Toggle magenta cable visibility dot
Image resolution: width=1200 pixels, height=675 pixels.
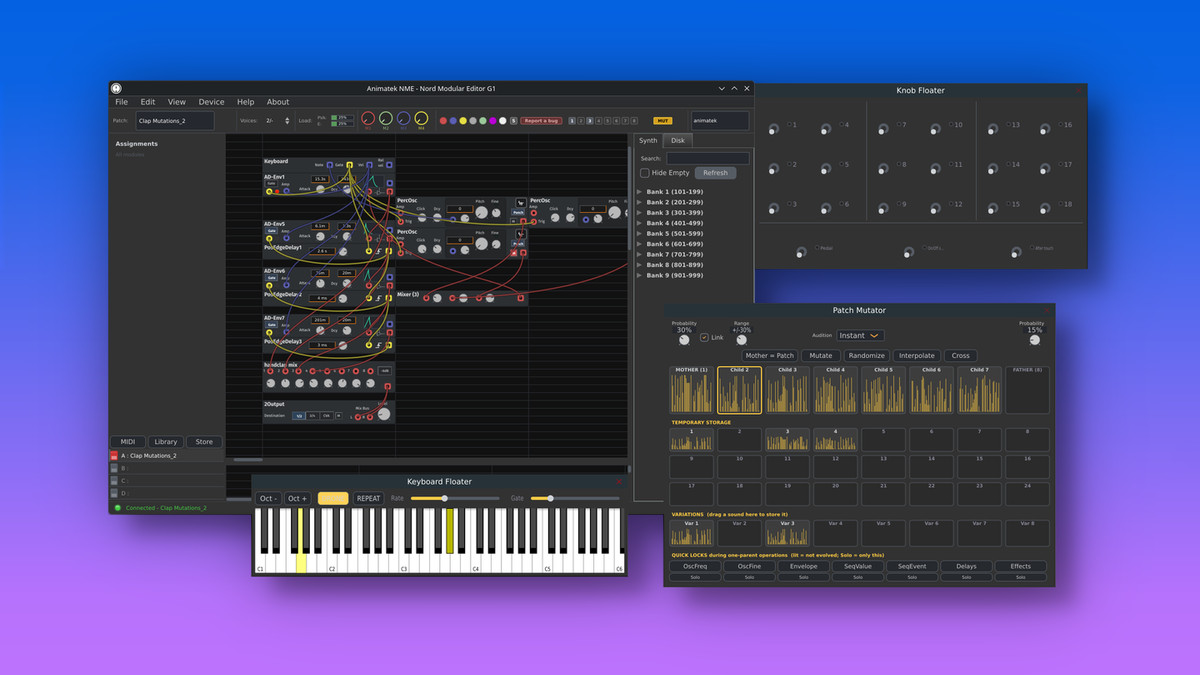tap(493, 121)
